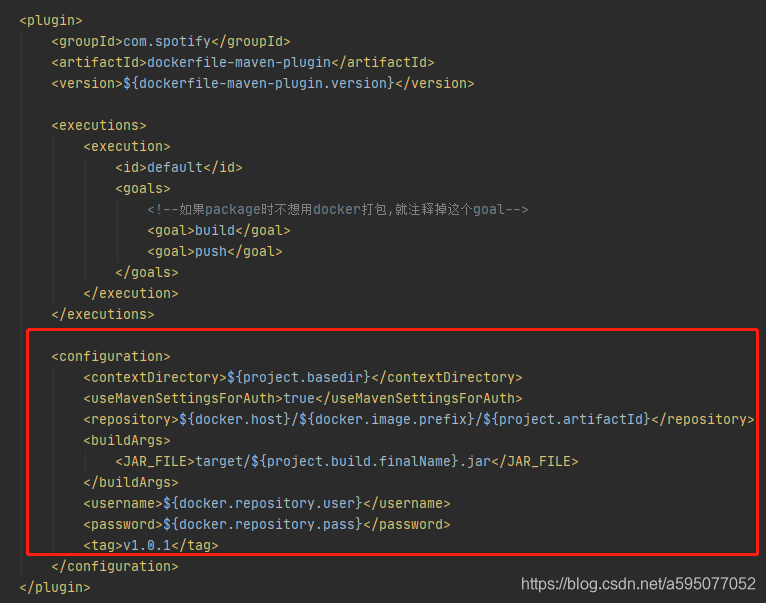This screenshot has width=766, height=603.
Task: Click the opening execution tag
Action: coord(127,147)
